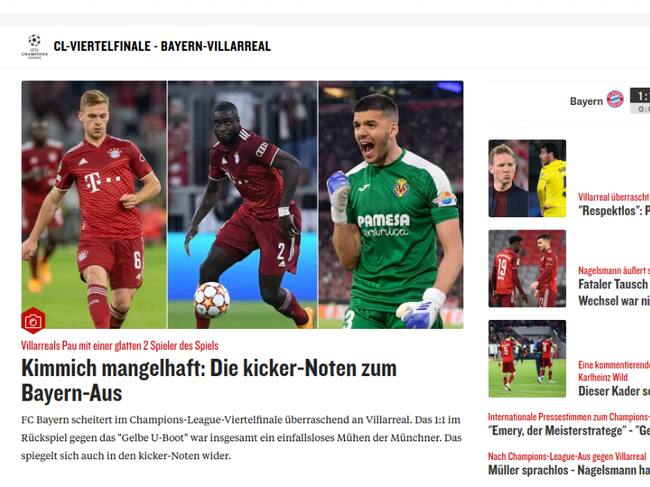Open the Kimmich player photo
The width and height of the screenshot is (650, 487).
[94, 204]
